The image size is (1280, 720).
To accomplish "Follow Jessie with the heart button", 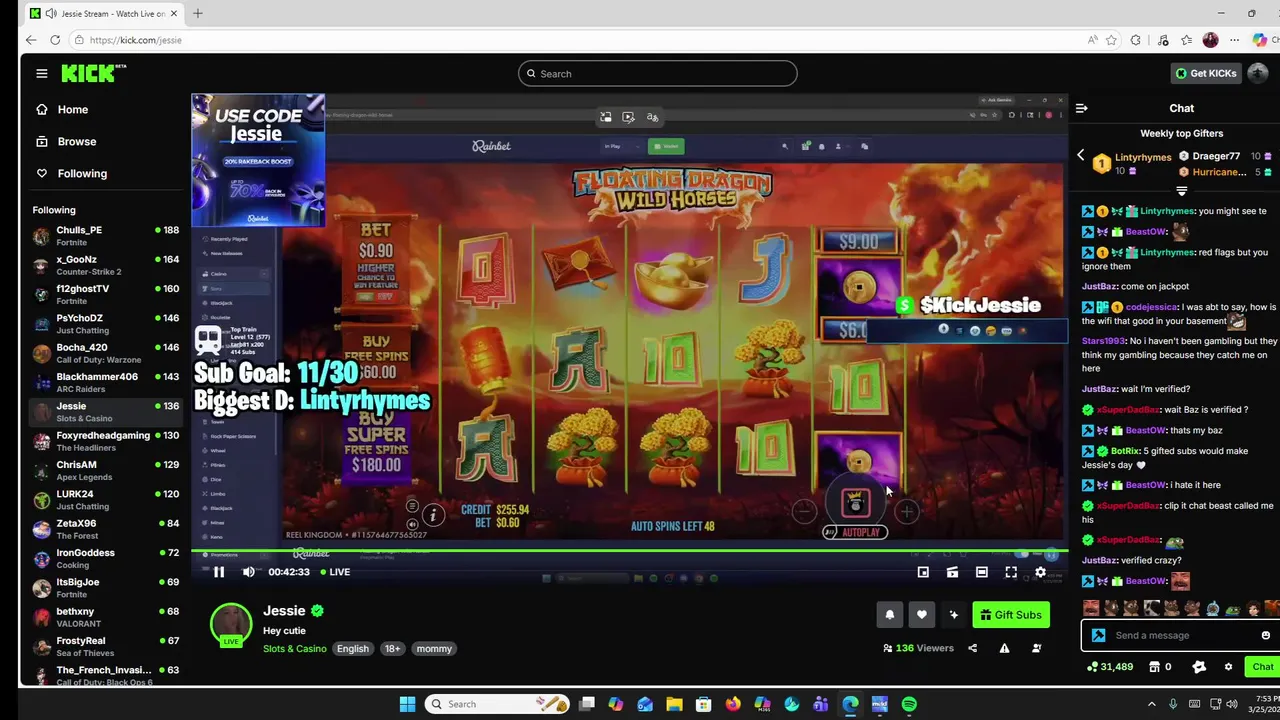I will click(922, 615).
